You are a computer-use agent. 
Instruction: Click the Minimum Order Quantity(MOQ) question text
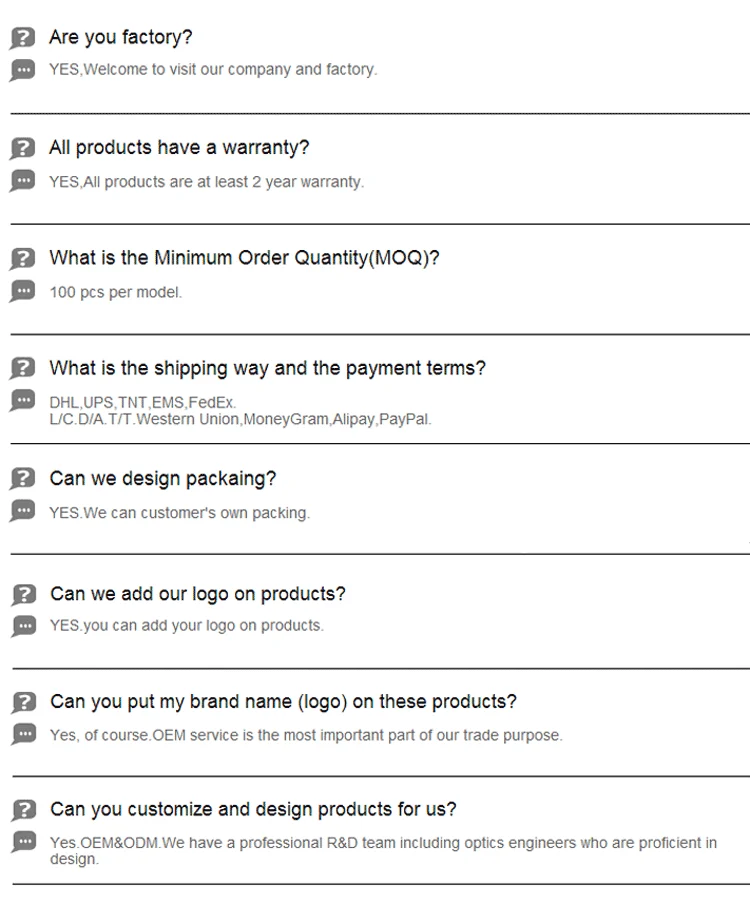pyautogui.click(x=244, y=258)
